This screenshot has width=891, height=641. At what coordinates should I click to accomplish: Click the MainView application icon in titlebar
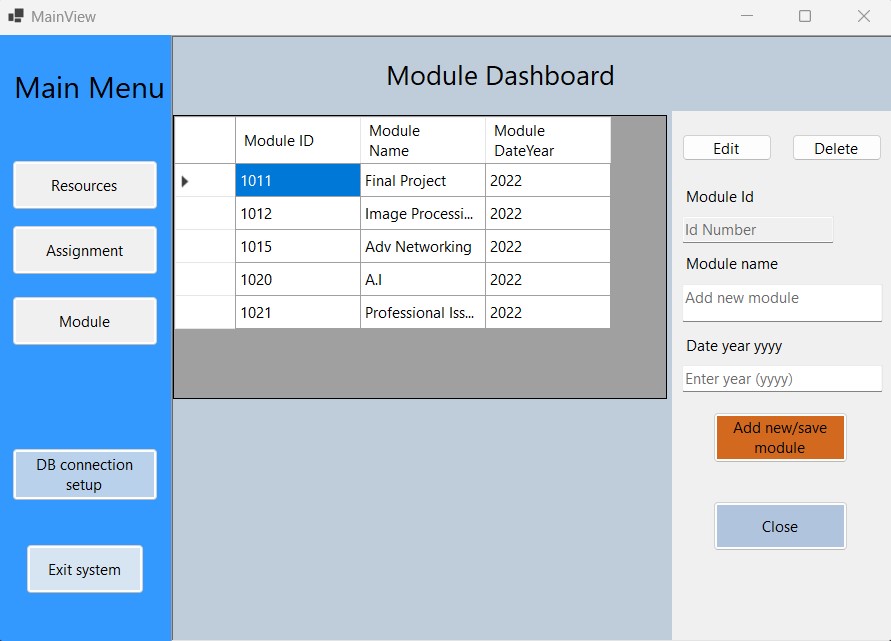(15, 16)
